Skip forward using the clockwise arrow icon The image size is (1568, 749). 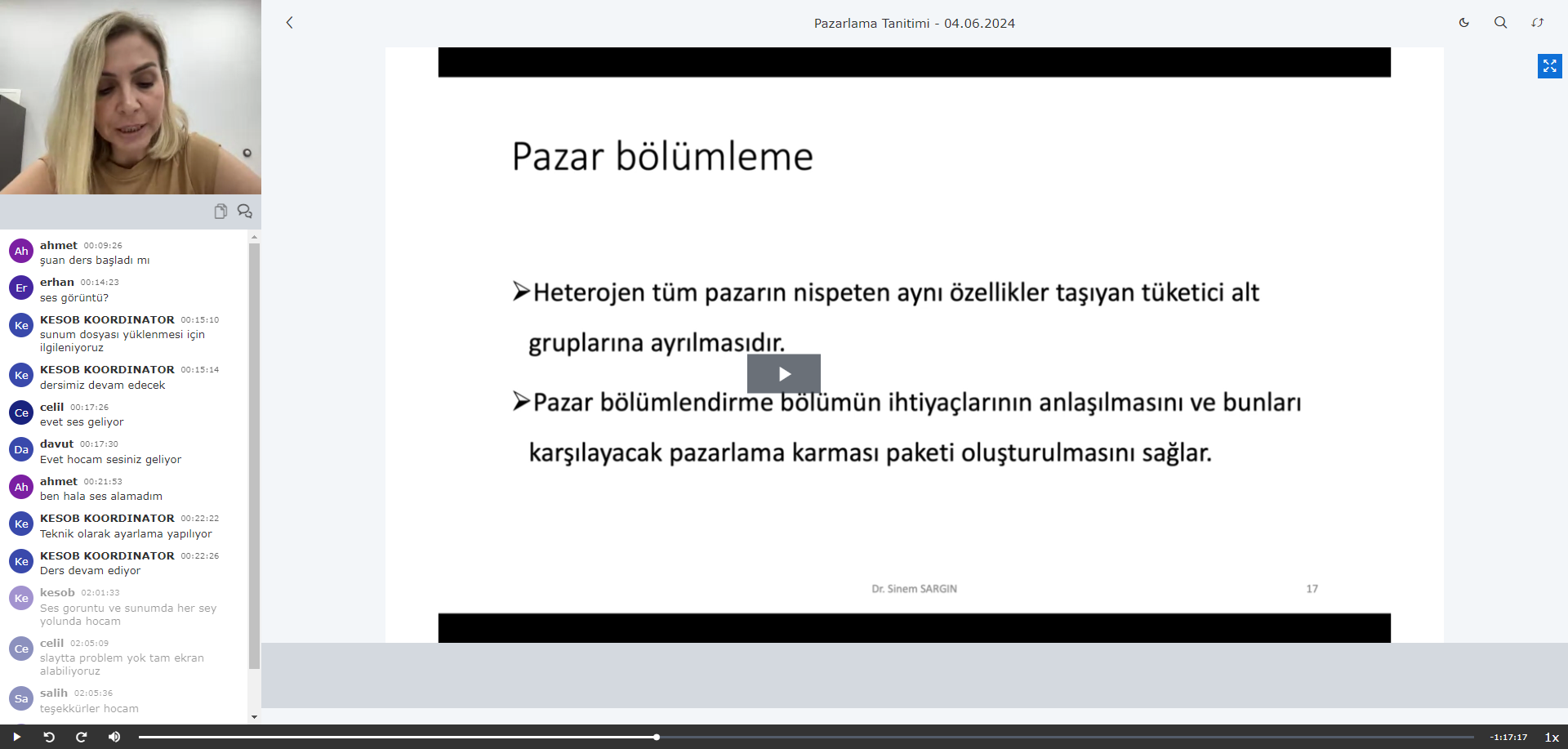point(82,737)
